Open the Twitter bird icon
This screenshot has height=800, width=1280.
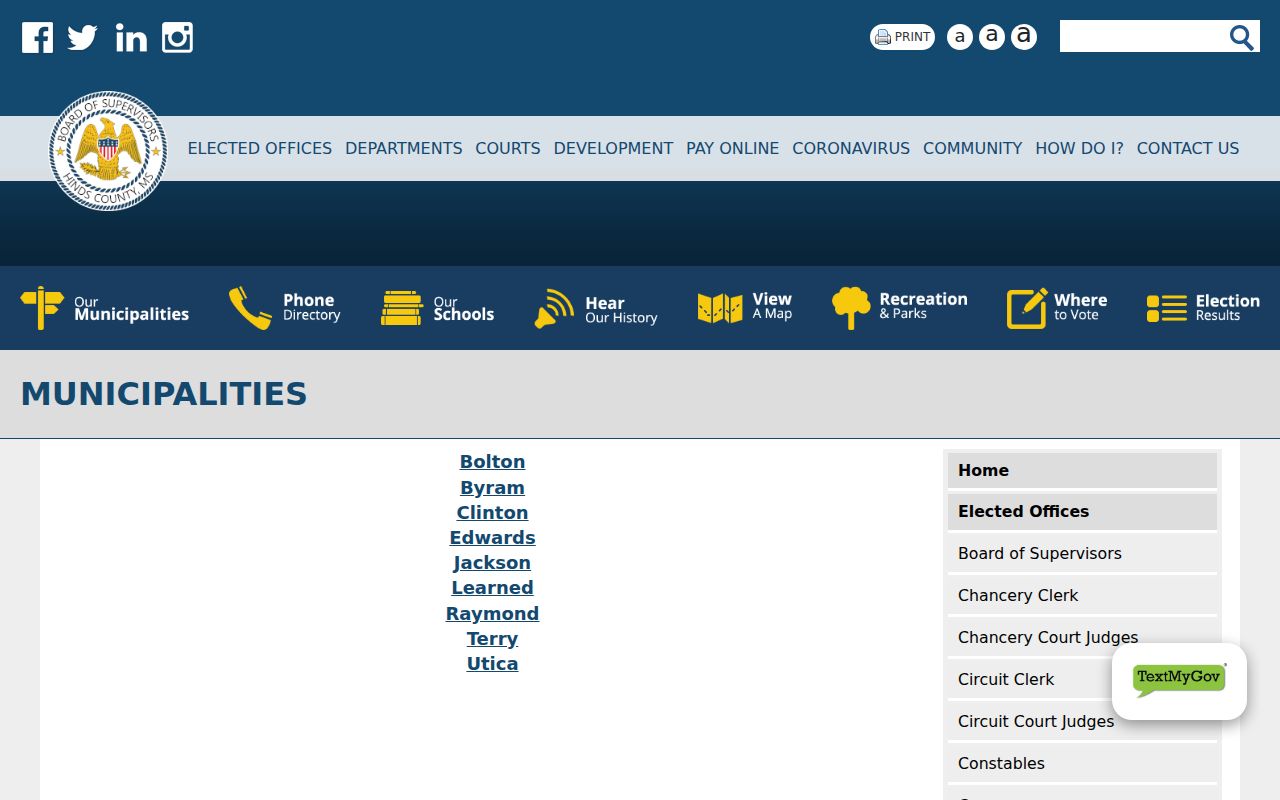(83, 38)
